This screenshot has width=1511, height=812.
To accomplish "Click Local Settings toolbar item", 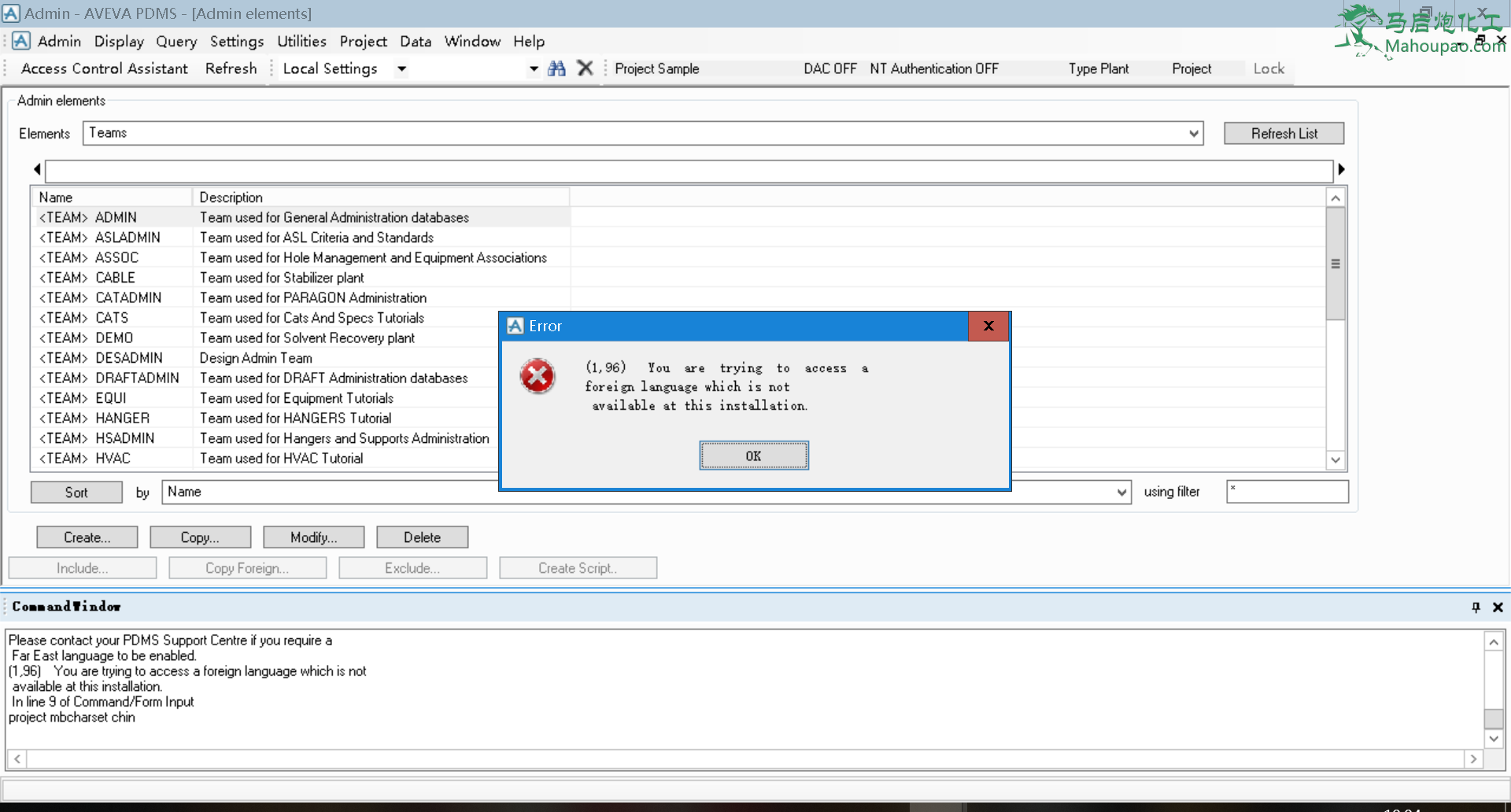I will [330, 68].
